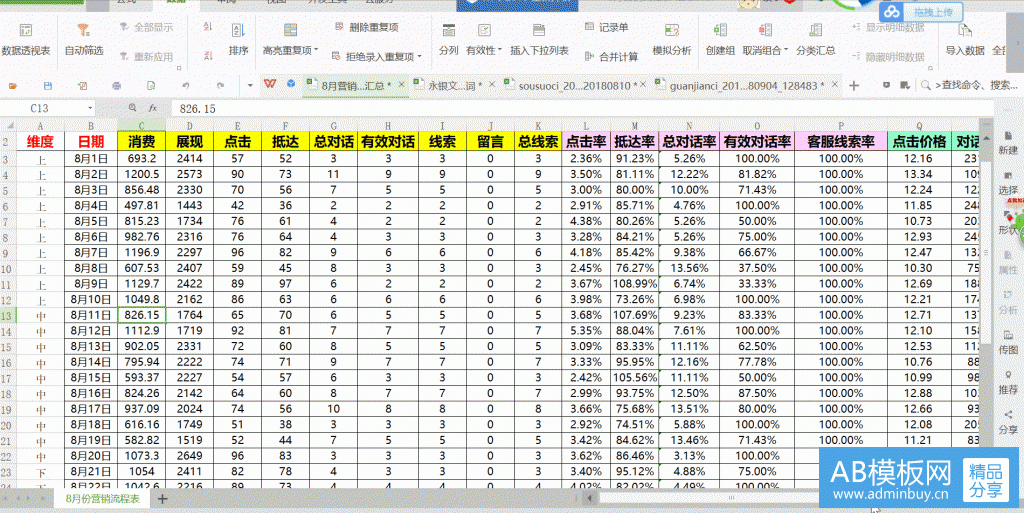
Task: Click the zoom magnifier beside name box
Action: (x=133, y=108)
